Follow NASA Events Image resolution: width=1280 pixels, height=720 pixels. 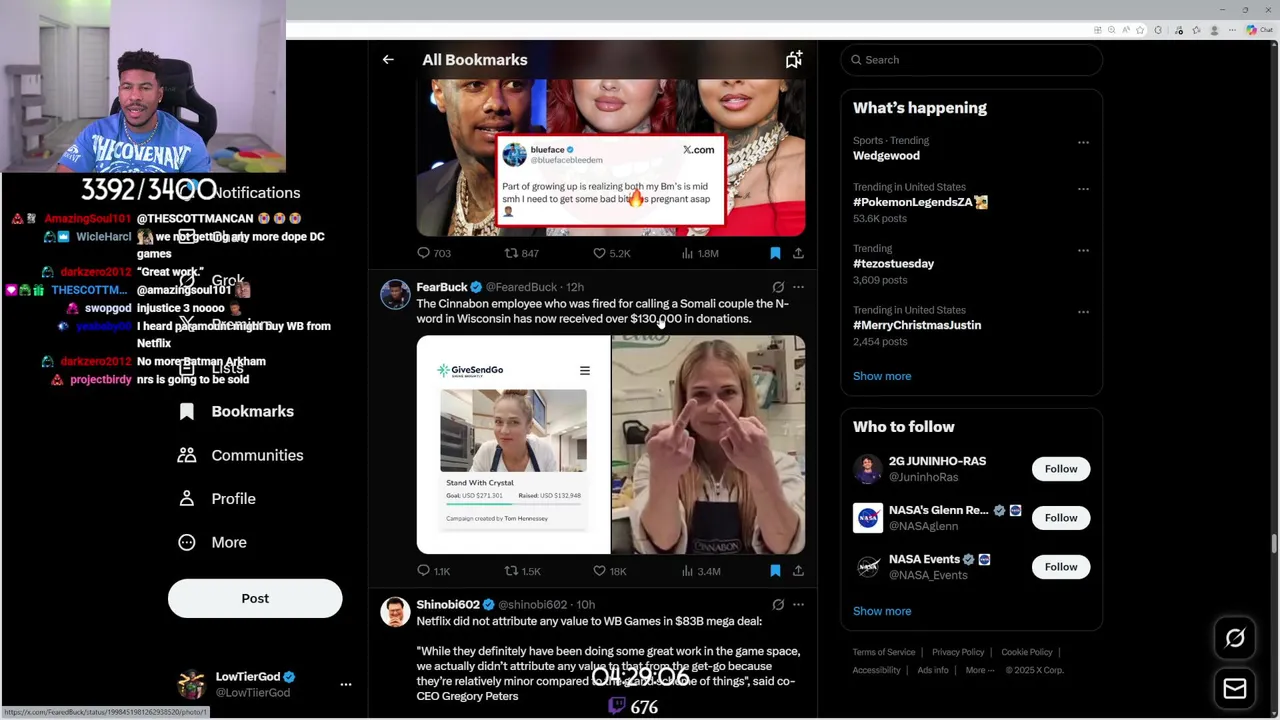point(1061,567)
